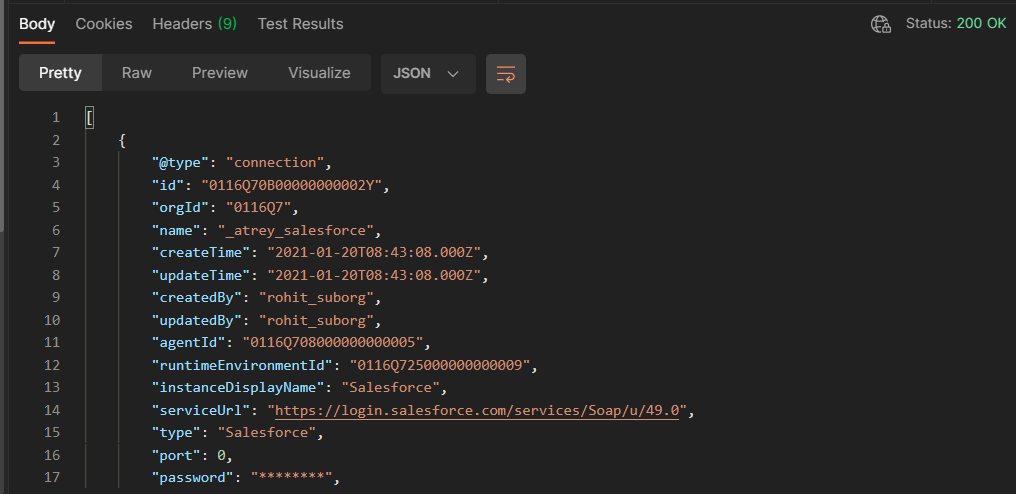Click the "@type" key on line 3
Viewport: 1016px width, 494px height.
180,163
